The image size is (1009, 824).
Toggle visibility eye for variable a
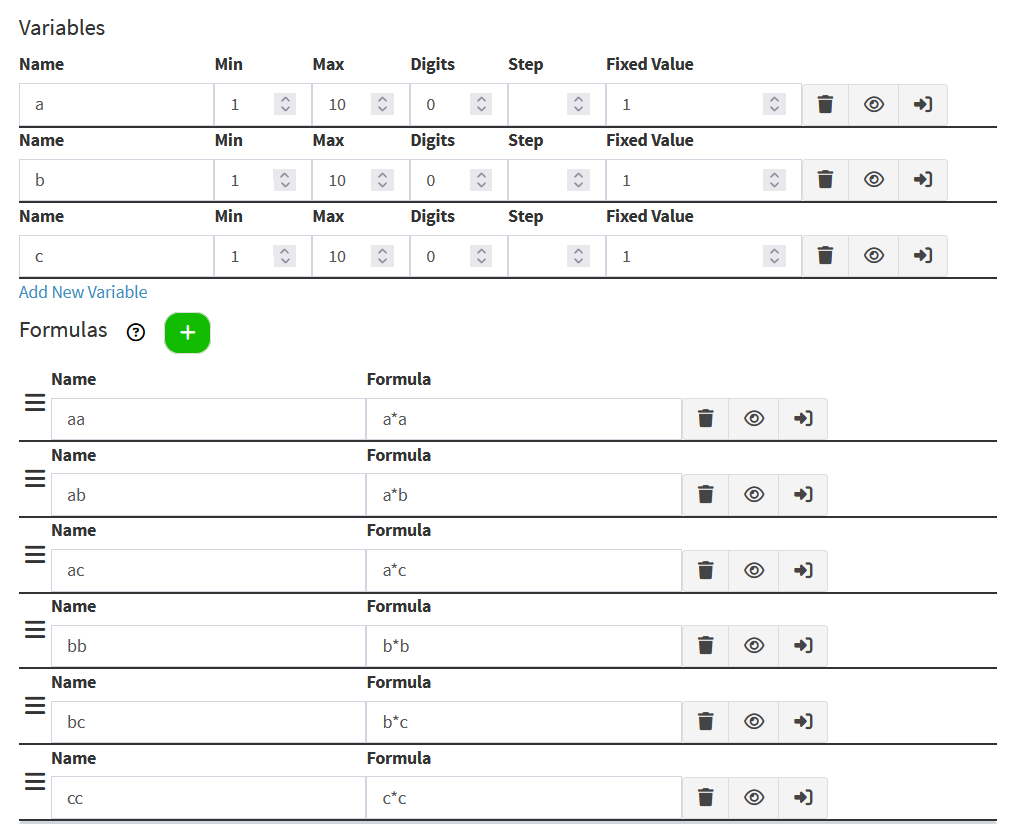873,104
